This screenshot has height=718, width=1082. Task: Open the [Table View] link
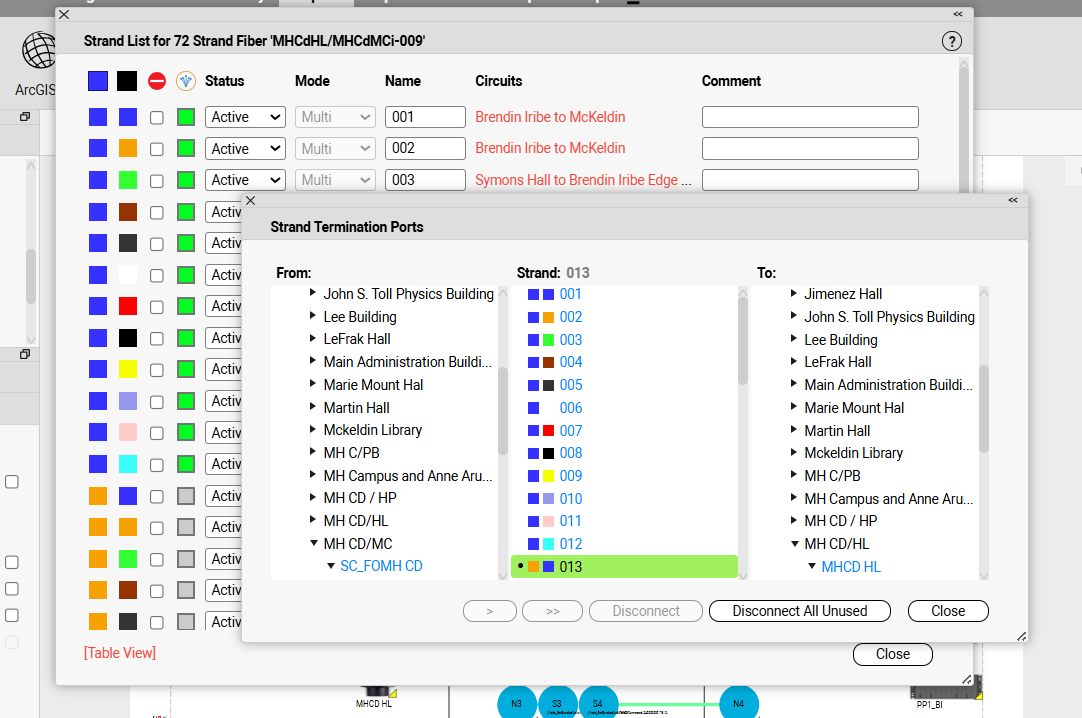tap(120, 653)
